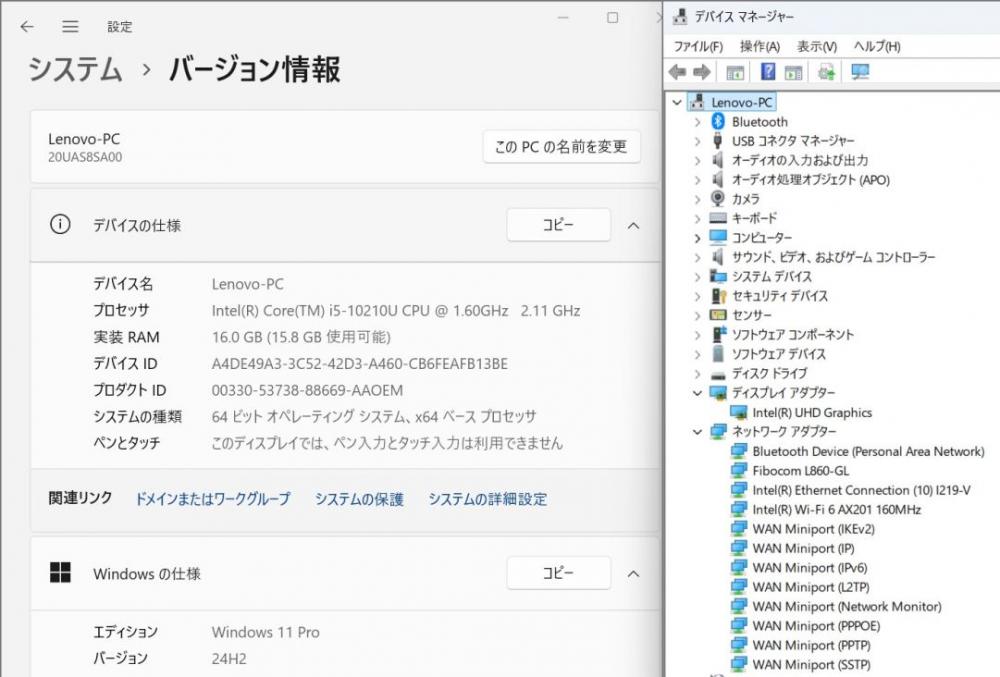Click the Device Manager back arrow toolbar icon
The image size is (1000, 677).
pos(677,72)
